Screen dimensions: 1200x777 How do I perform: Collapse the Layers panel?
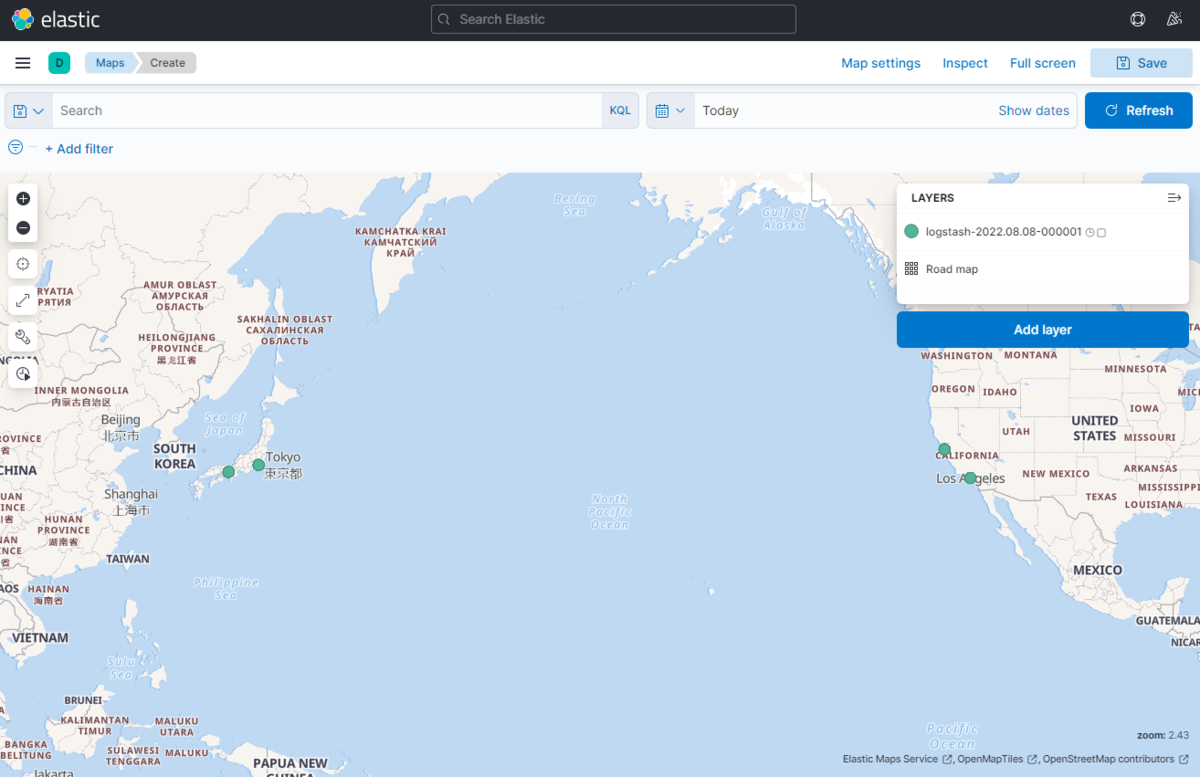tap(1174, 198)
